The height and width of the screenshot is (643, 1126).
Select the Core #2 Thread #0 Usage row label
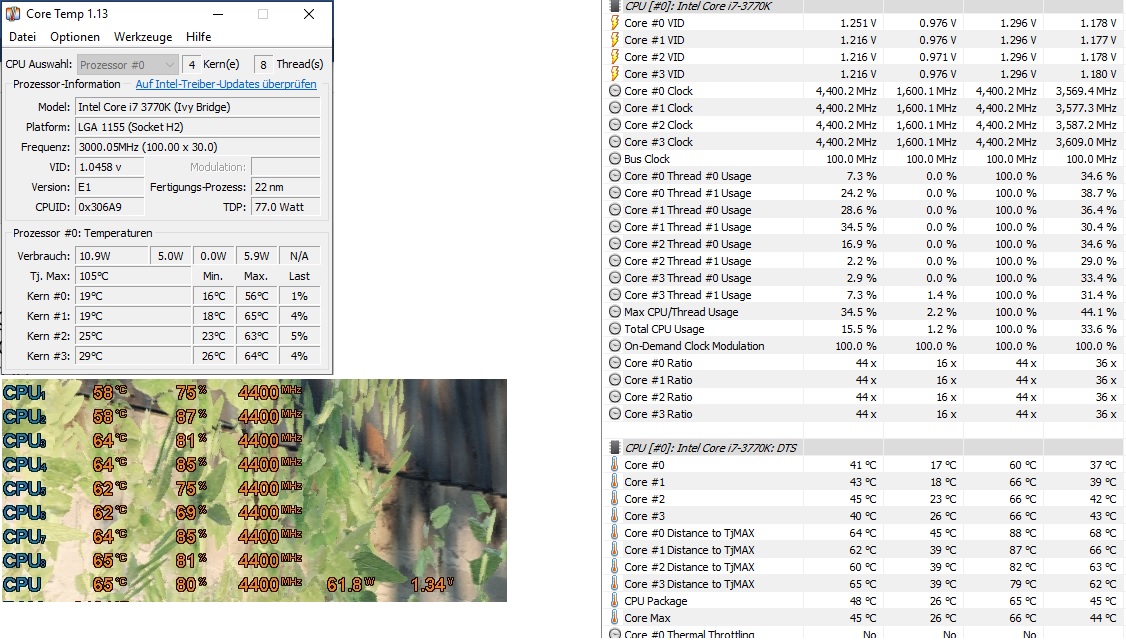pos(687,244)
